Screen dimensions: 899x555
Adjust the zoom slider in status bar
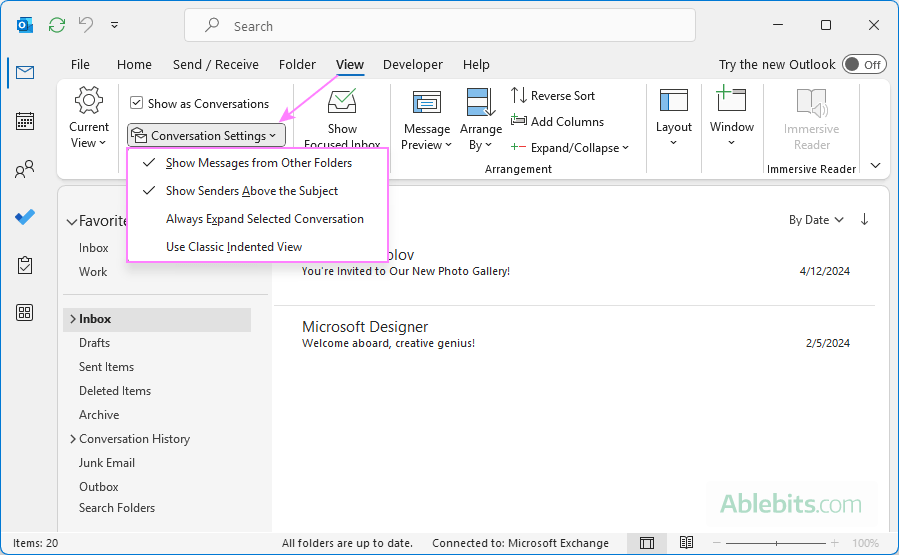[x=776, y=542]
